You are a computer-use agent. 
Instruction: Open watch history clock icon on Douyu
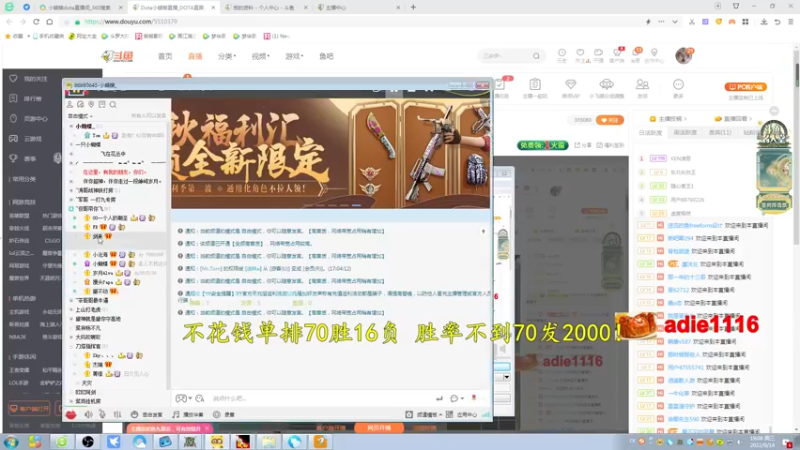[562, 55]
